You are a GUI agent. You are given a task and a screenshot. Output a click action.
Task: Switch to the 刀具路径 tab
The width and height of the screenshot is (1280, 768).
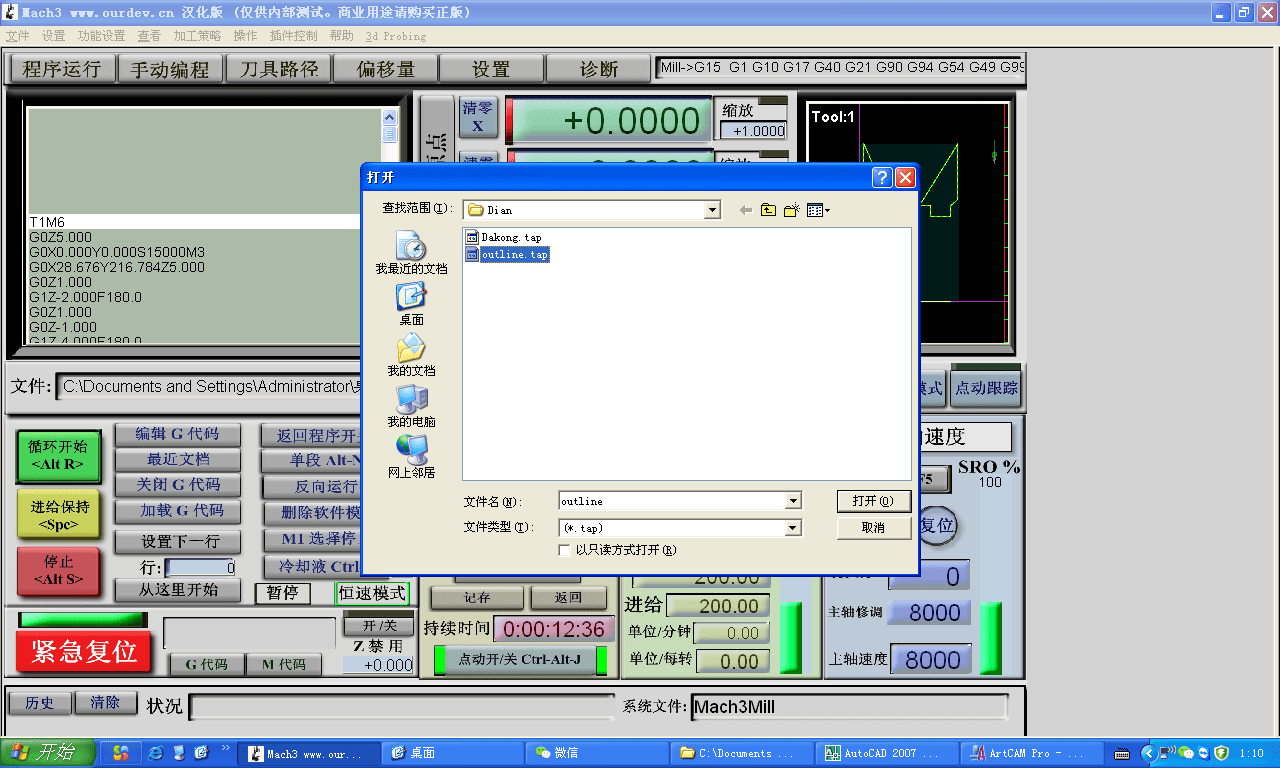[278, 69]
